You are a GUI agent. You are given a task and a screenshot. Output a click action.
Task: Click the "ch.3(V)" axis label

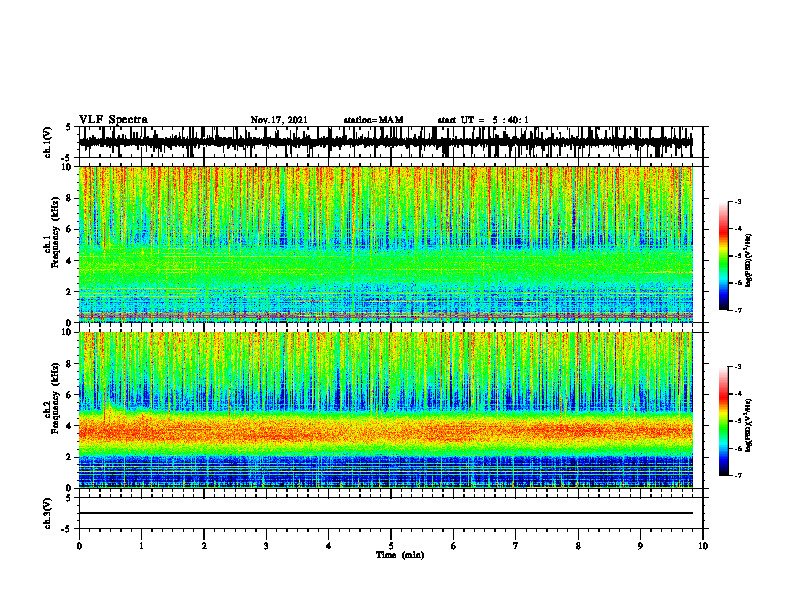click(x=48, y=514)
